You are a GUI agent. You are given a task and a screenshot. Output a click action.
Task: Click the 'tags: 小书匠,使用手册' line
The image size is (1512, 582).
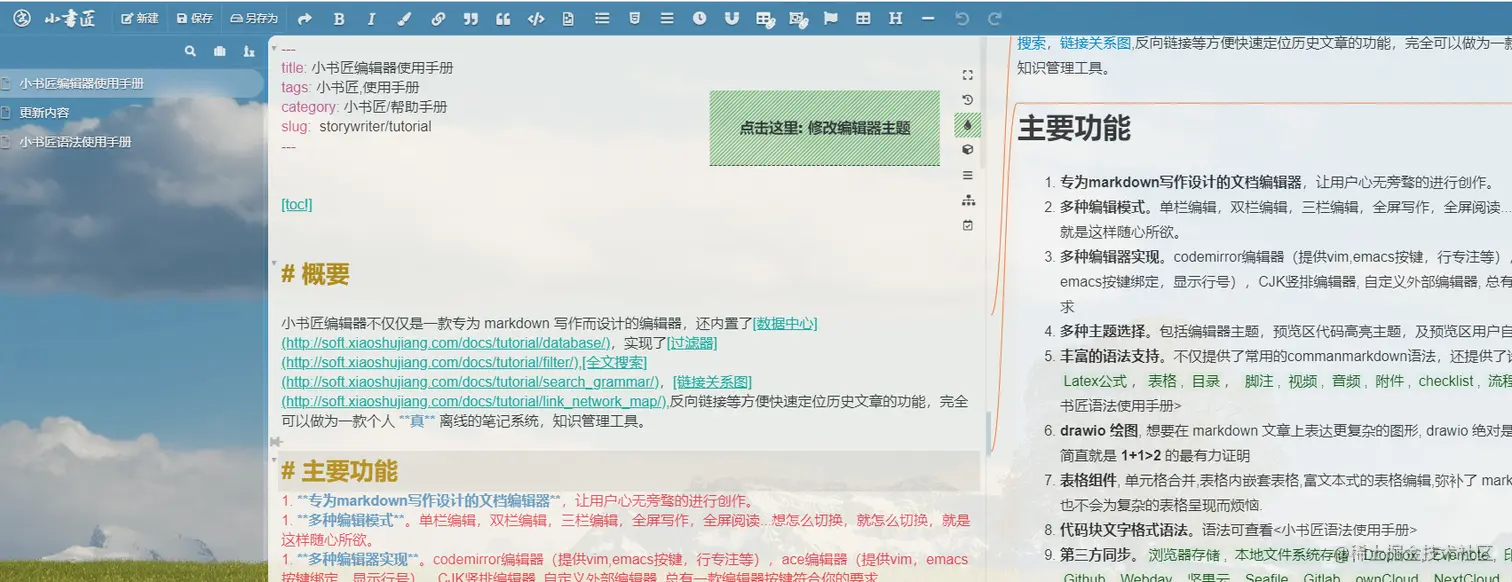tap(350, 88)
